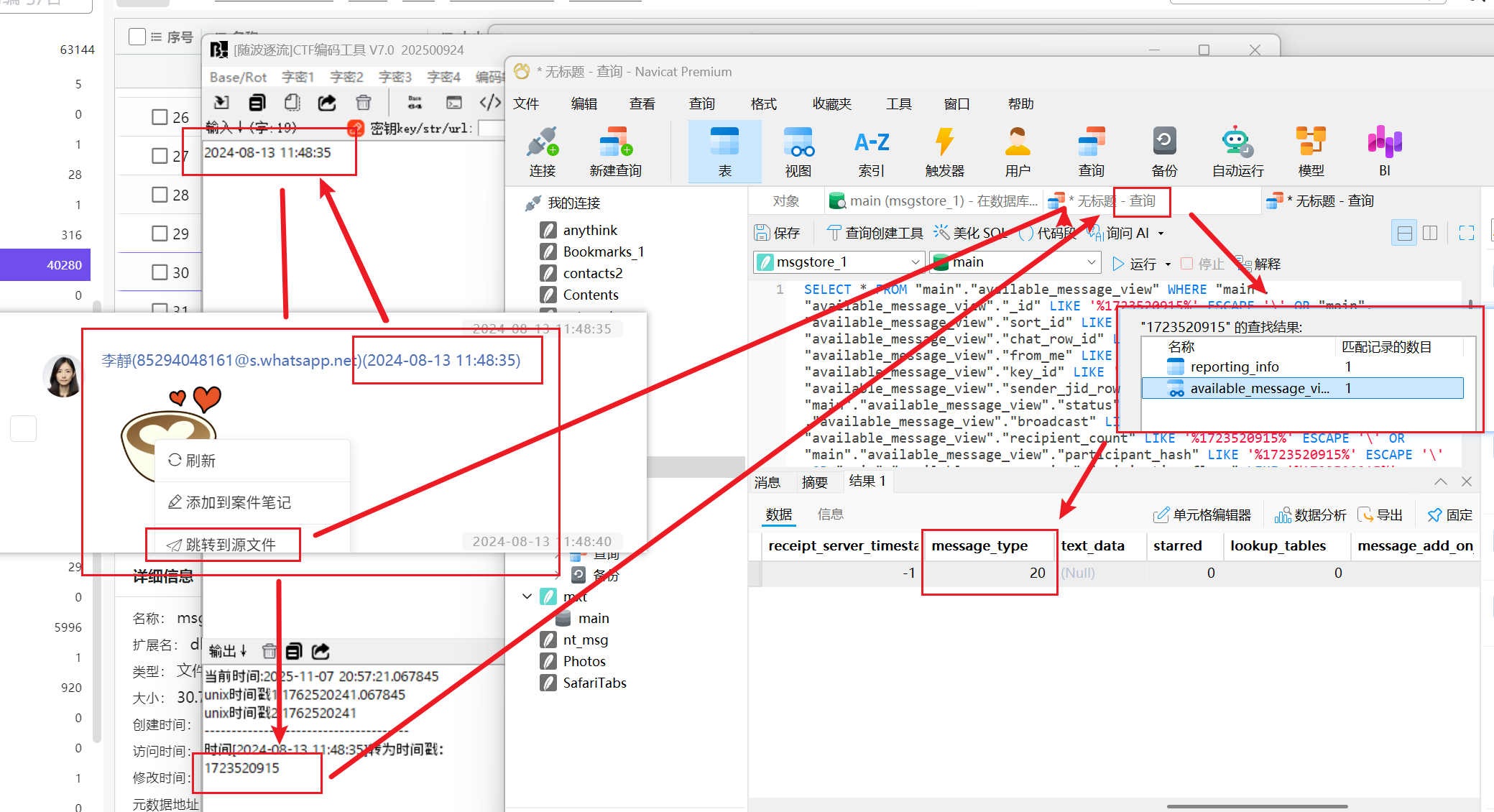This screenshot has width=1494, height=812.
Task: Select available_message_vi... row in search results
Action: point(1259,389)
